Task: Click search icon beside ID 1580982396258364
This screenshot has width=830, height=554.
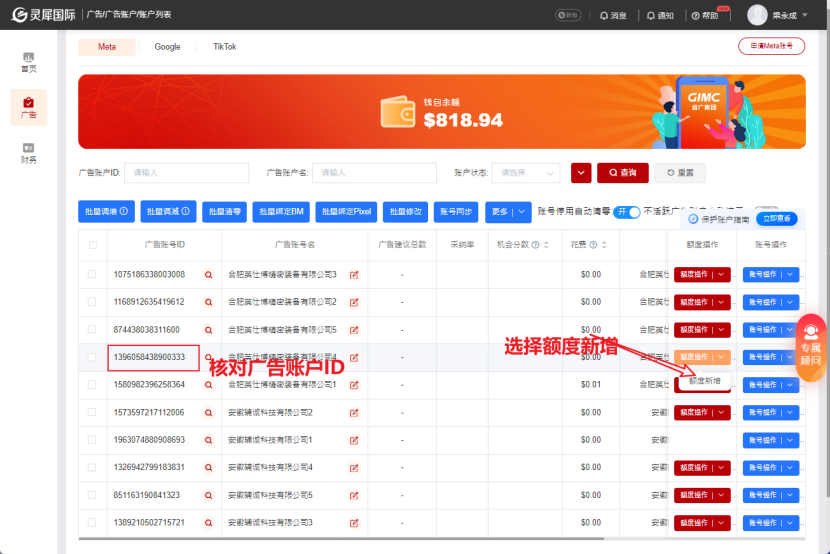Action: pyautogui.click(x=209, y=385)
